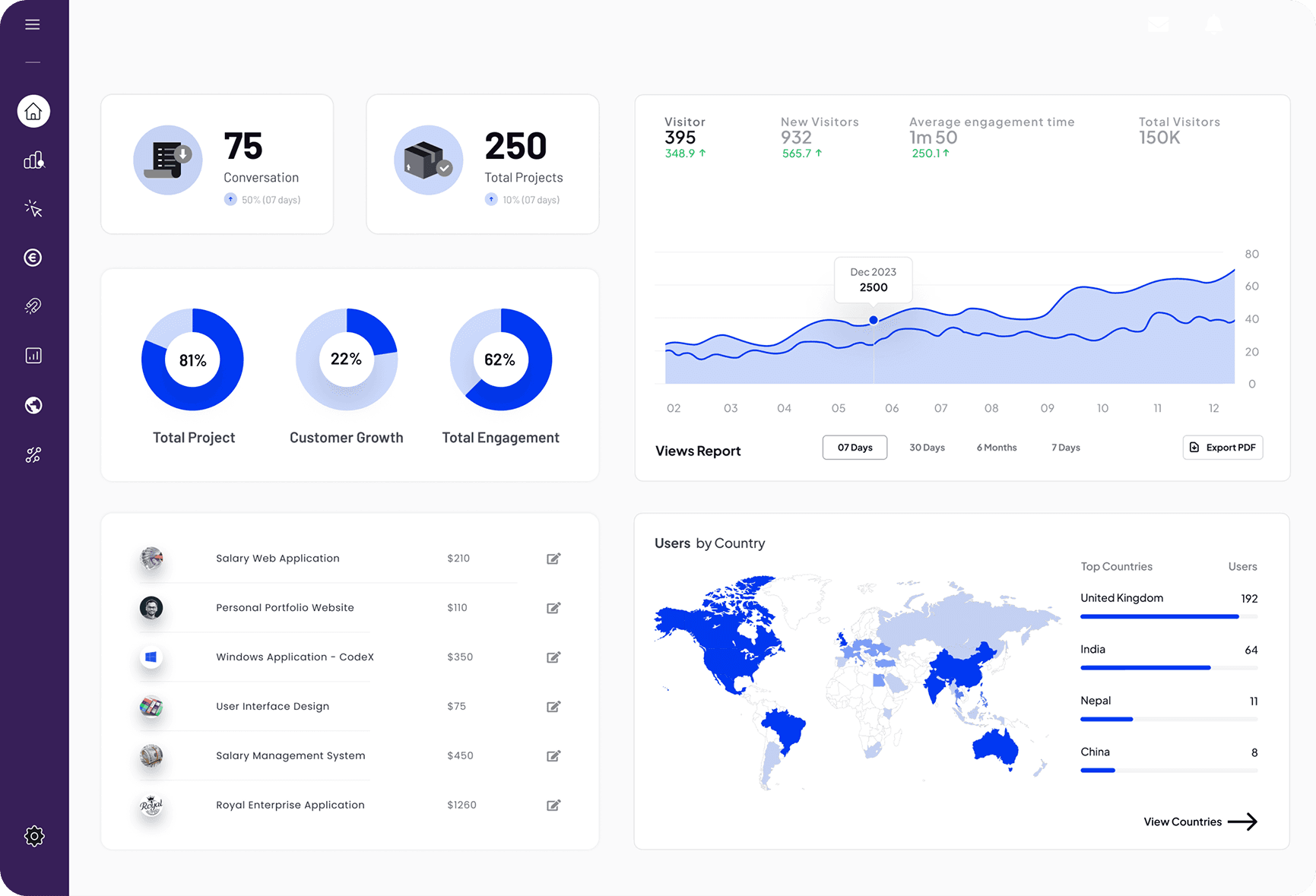Open the hamburger menu in the sidebar
The width and height of the screenshot is (1316, 896).
[x=33, y=24]
